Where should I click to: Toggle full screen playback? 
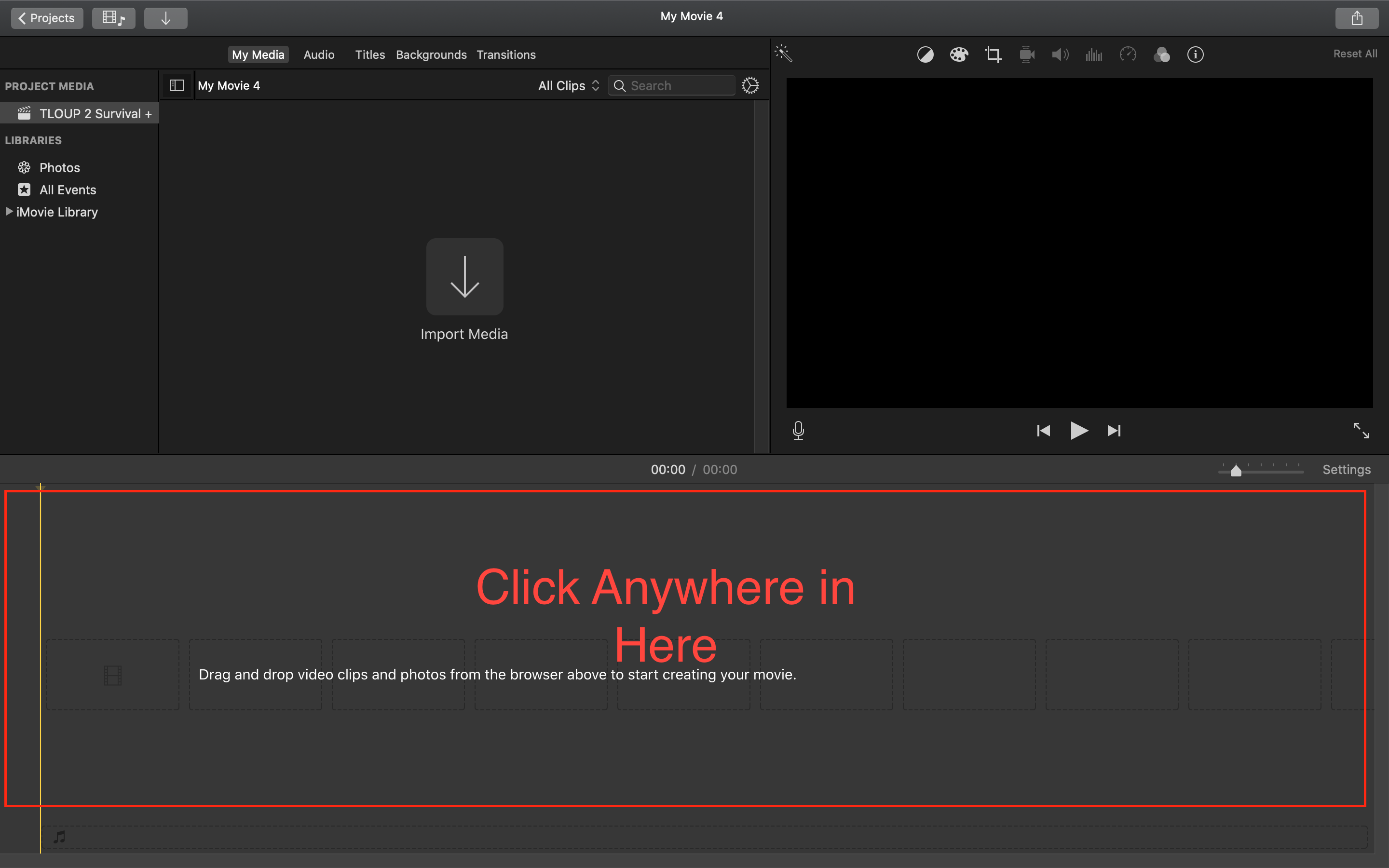[x=1361, y=430]
